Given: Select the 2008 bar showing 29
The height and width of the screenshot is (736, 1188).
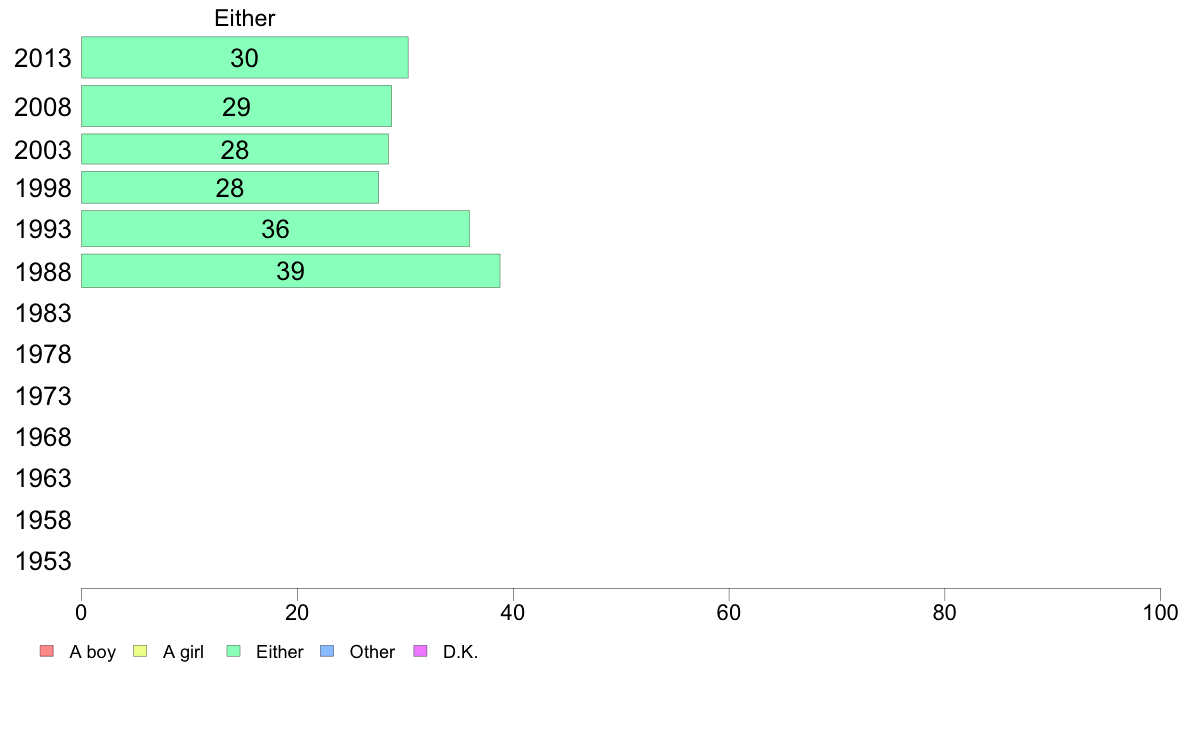Looking at the screenshot, I should click(x=236, y=106).
